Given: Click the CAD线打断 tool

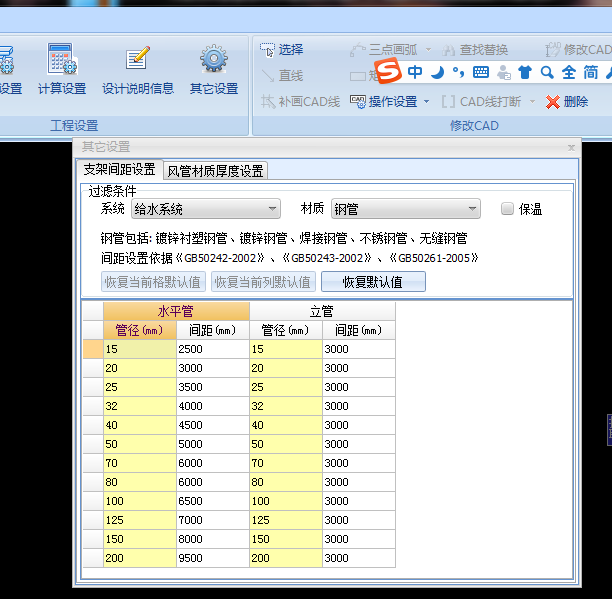Looking at the screenshot, I should pyautogui.click(x=482, y=101).
